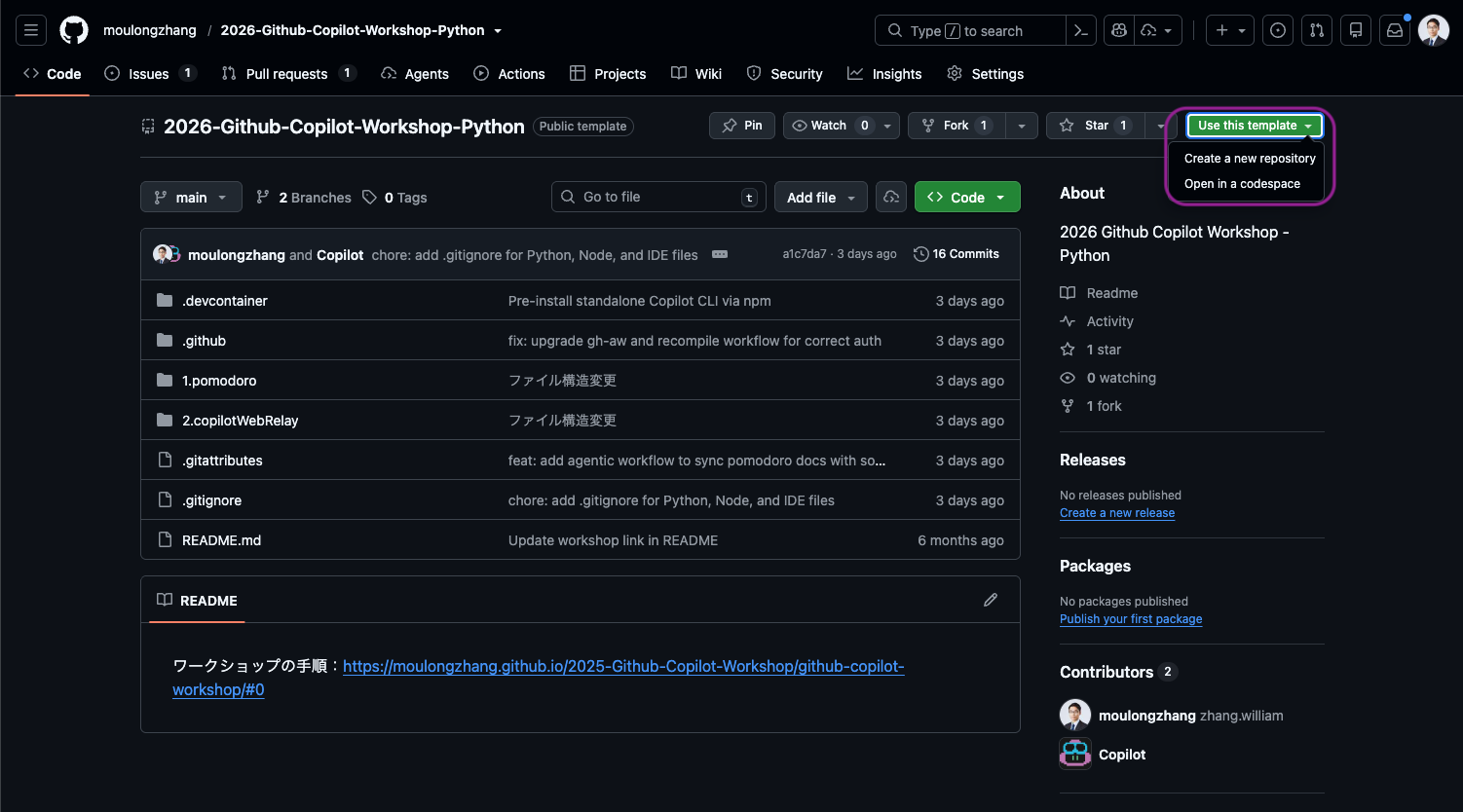The image size is (1463, 812).
Task: Open the moulongzhang owner breadcrumb link
Action: click(x=150, y=30)
